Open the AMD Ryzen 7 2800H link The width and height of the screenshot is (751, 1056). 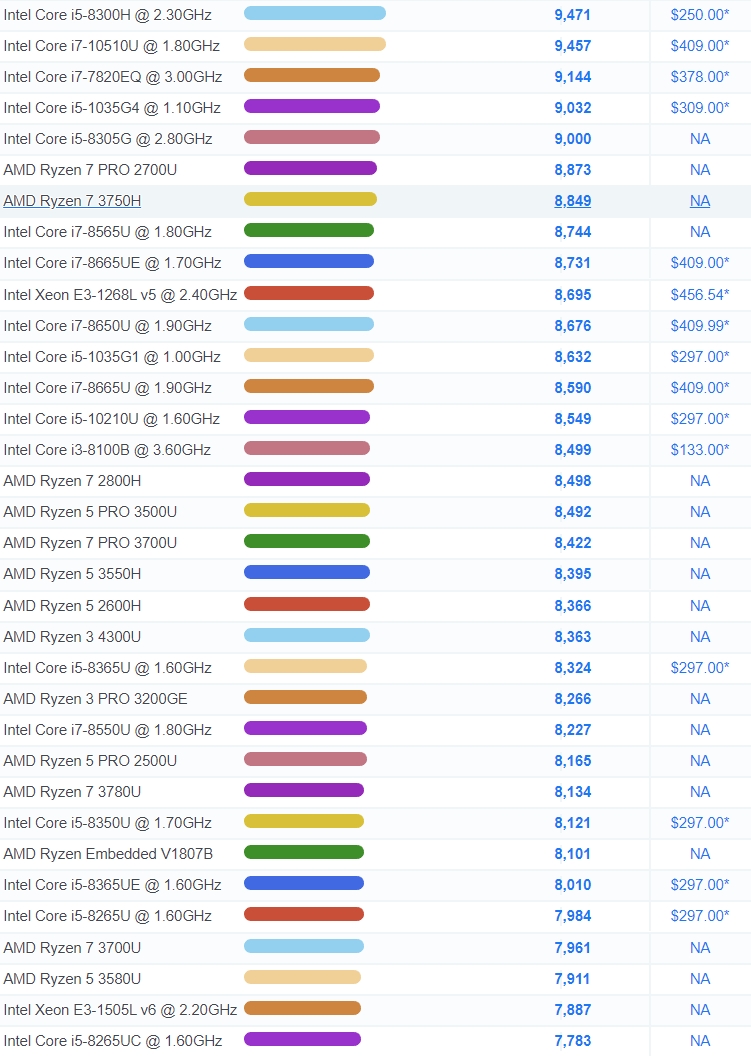point(72,481)
